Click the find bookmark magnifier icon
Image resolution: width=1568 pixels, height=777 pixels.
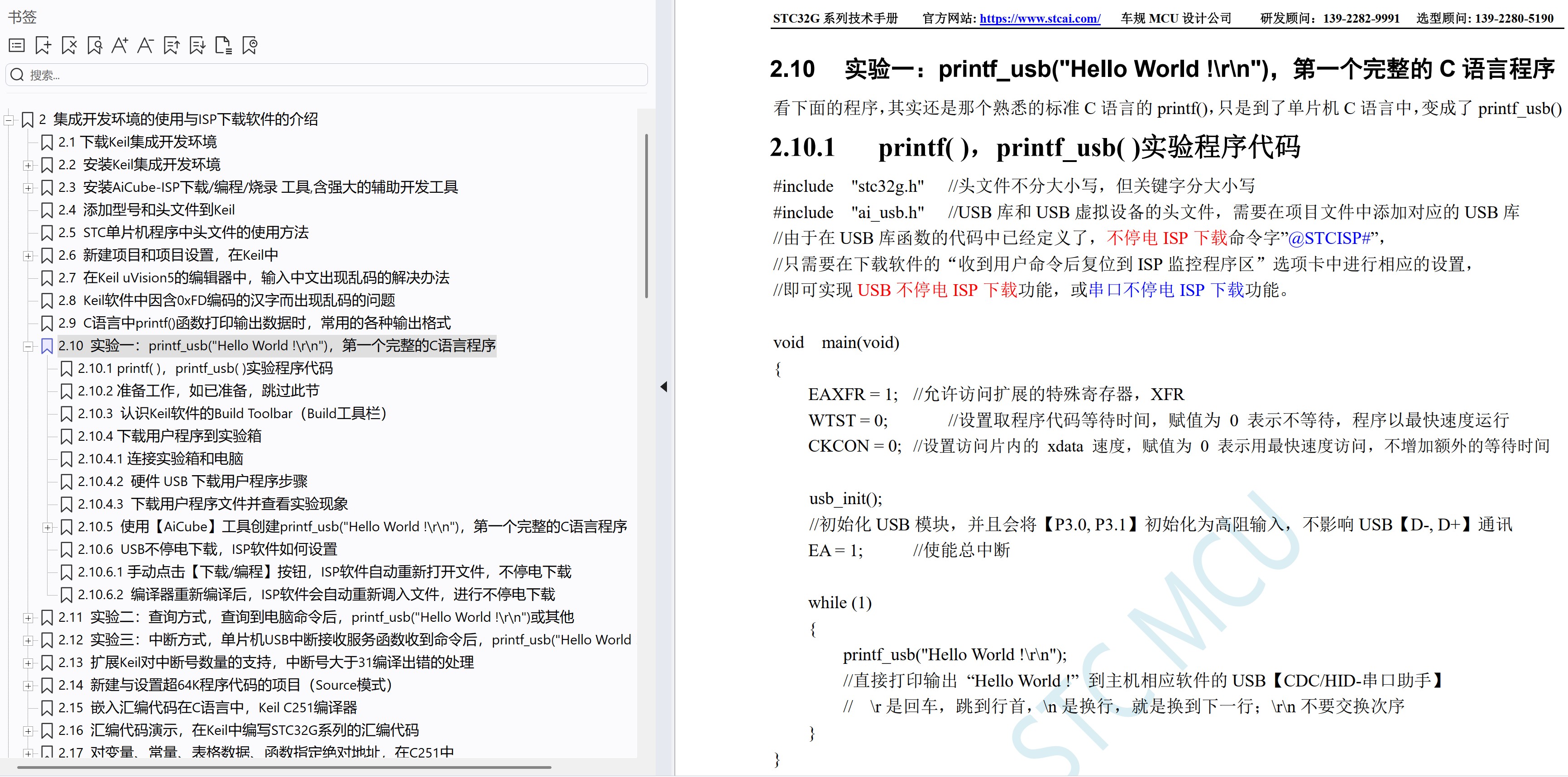tap(94, 45)
